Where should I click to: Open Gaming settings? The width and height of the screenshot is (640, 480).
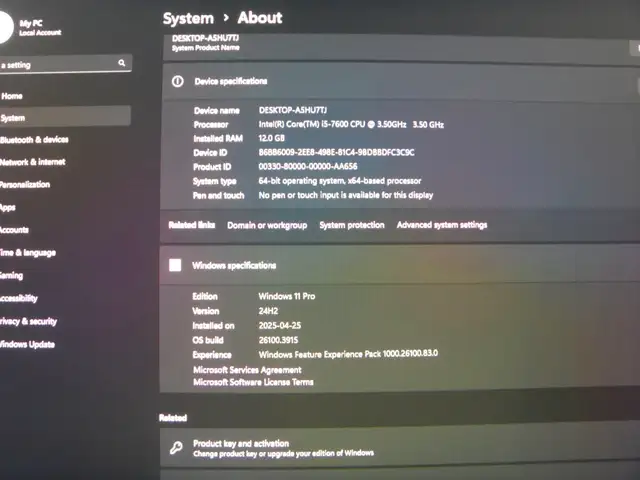tap(11, 276)
